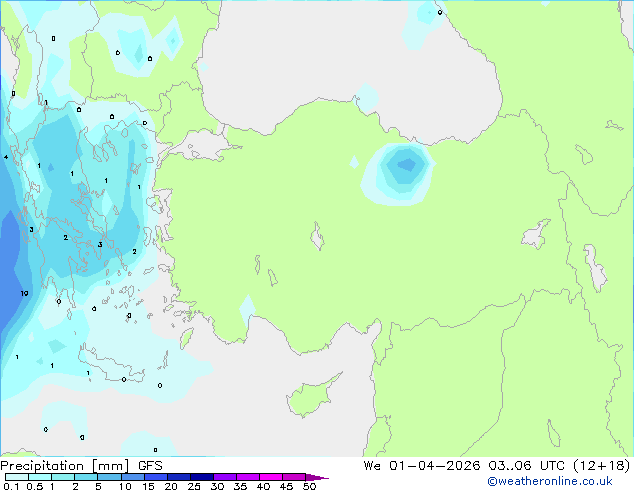Click the "0.5" legend scale label
The width and height of the screenshot is (634, 490).
coord(35,486)
